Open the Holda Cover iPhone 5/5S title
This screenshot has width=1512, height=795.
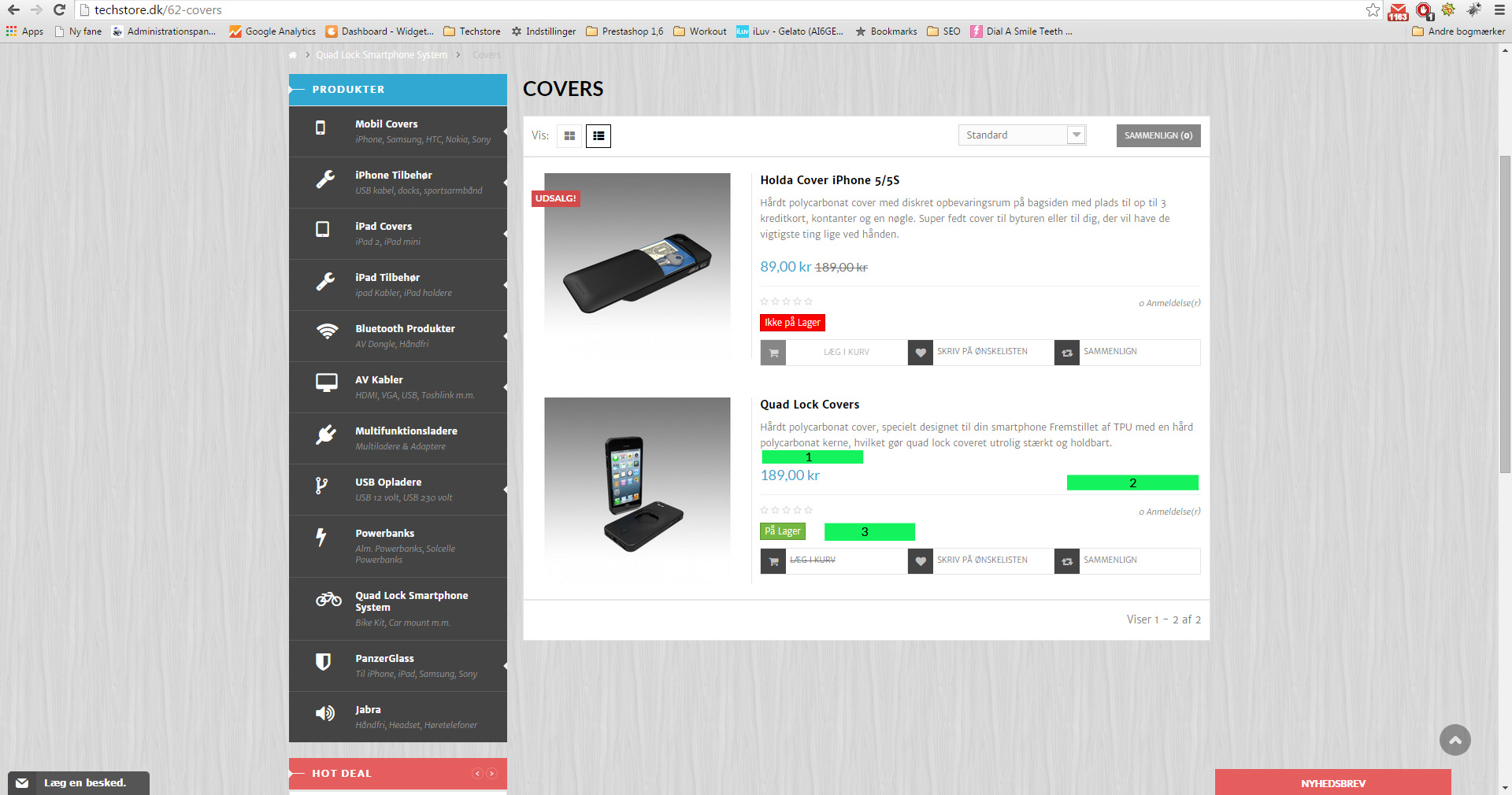tap(829, 180)
